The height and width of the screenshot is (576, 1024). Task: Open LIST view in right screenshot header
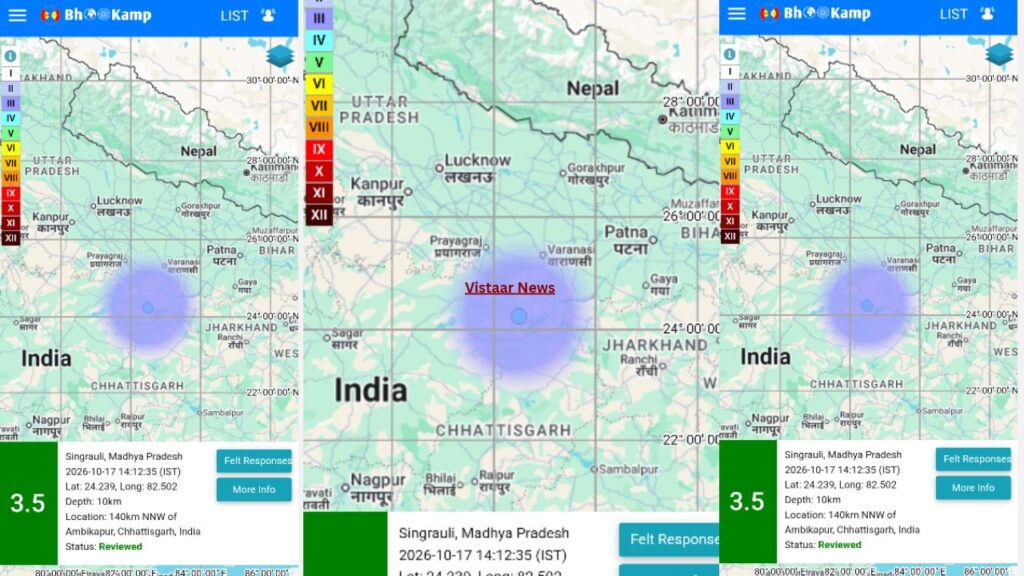click(953, 14)
